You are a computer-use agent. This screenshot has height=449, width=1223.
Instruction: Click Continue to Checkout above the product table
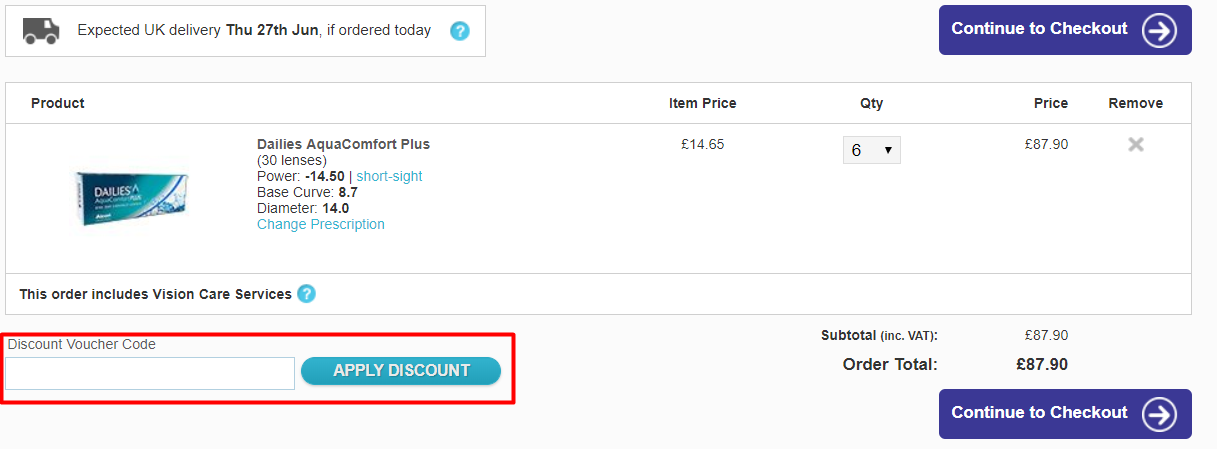pyautogui.click(x=1065, y=30)
